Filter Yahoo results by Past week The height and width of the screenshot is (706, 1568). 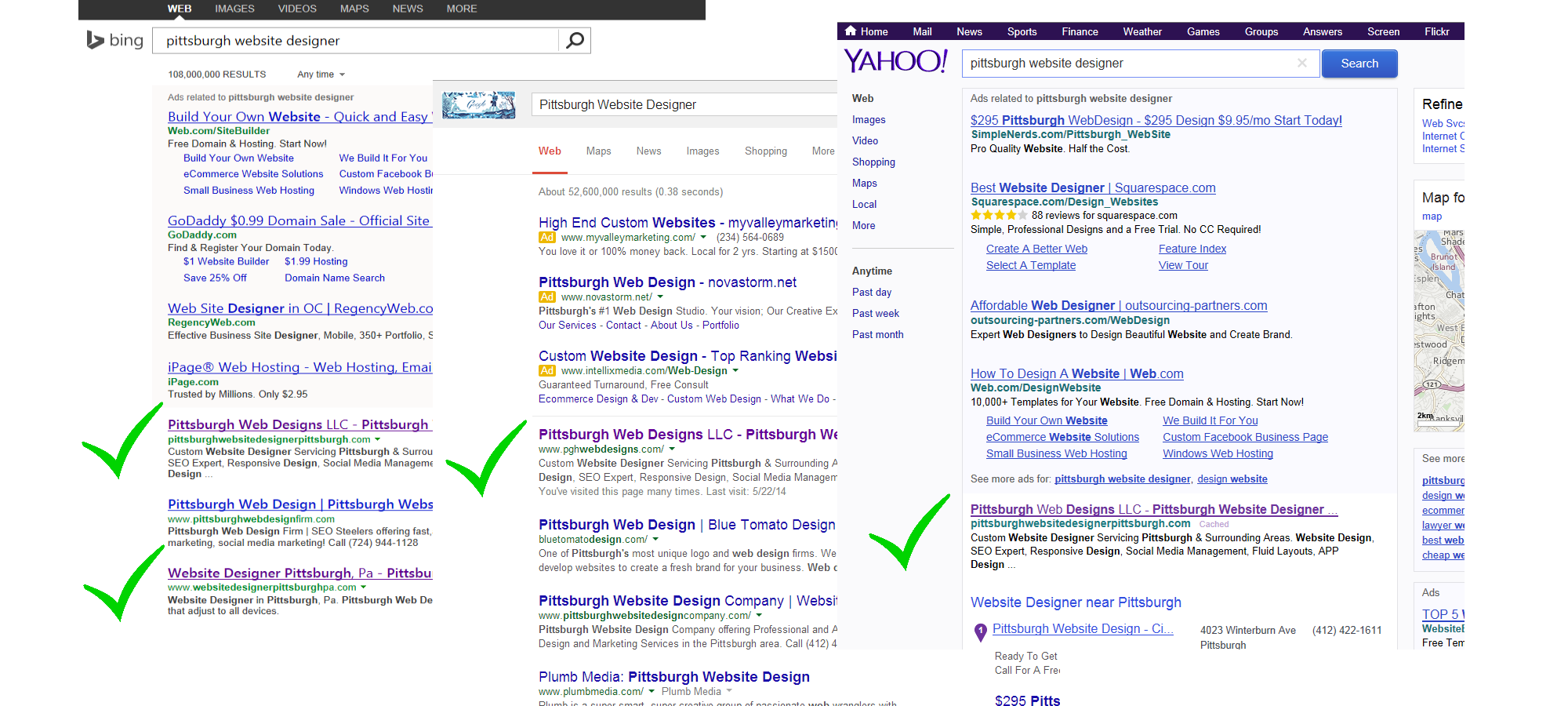pos(876,313)
